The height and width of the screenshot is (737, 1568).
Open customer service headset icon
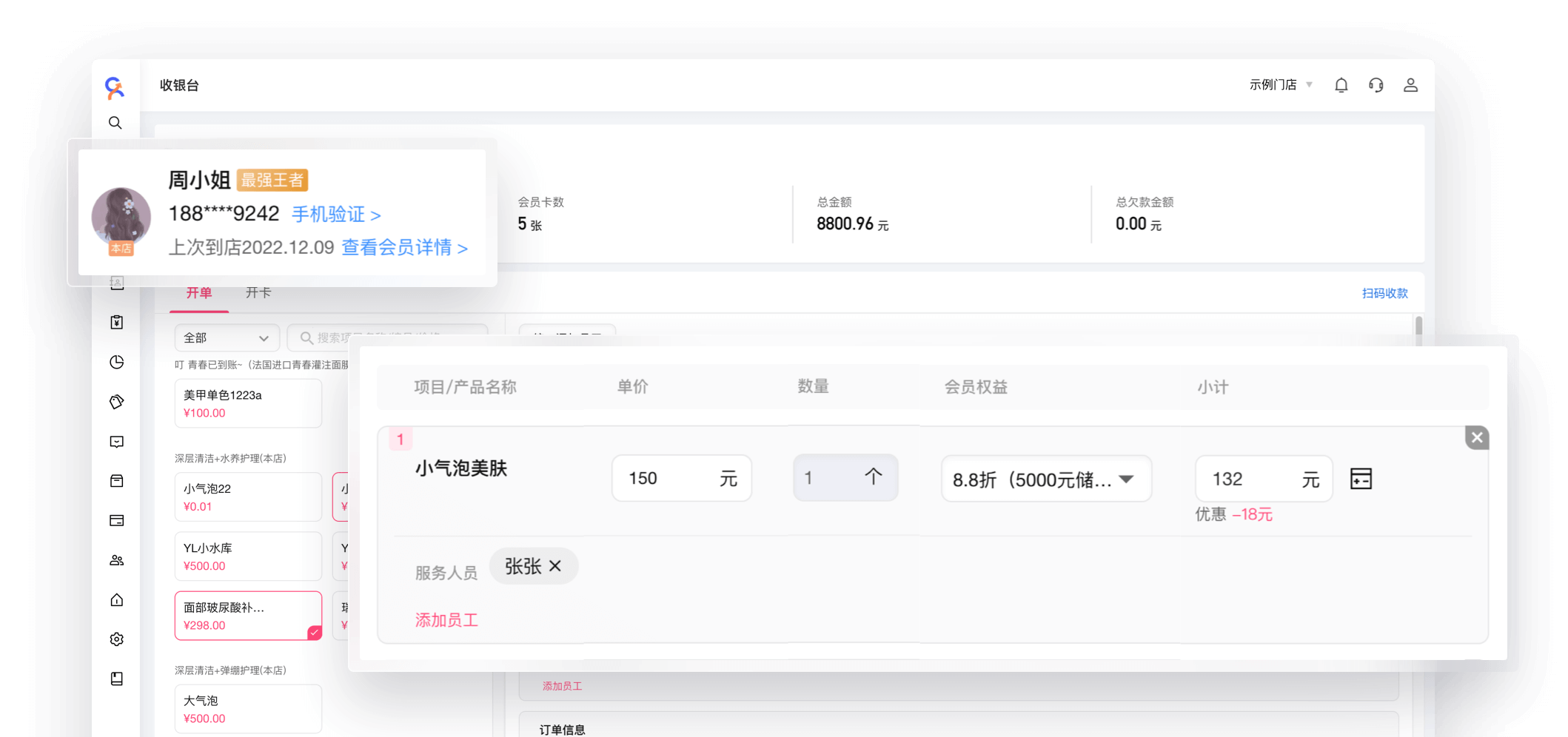[1376, 85]
